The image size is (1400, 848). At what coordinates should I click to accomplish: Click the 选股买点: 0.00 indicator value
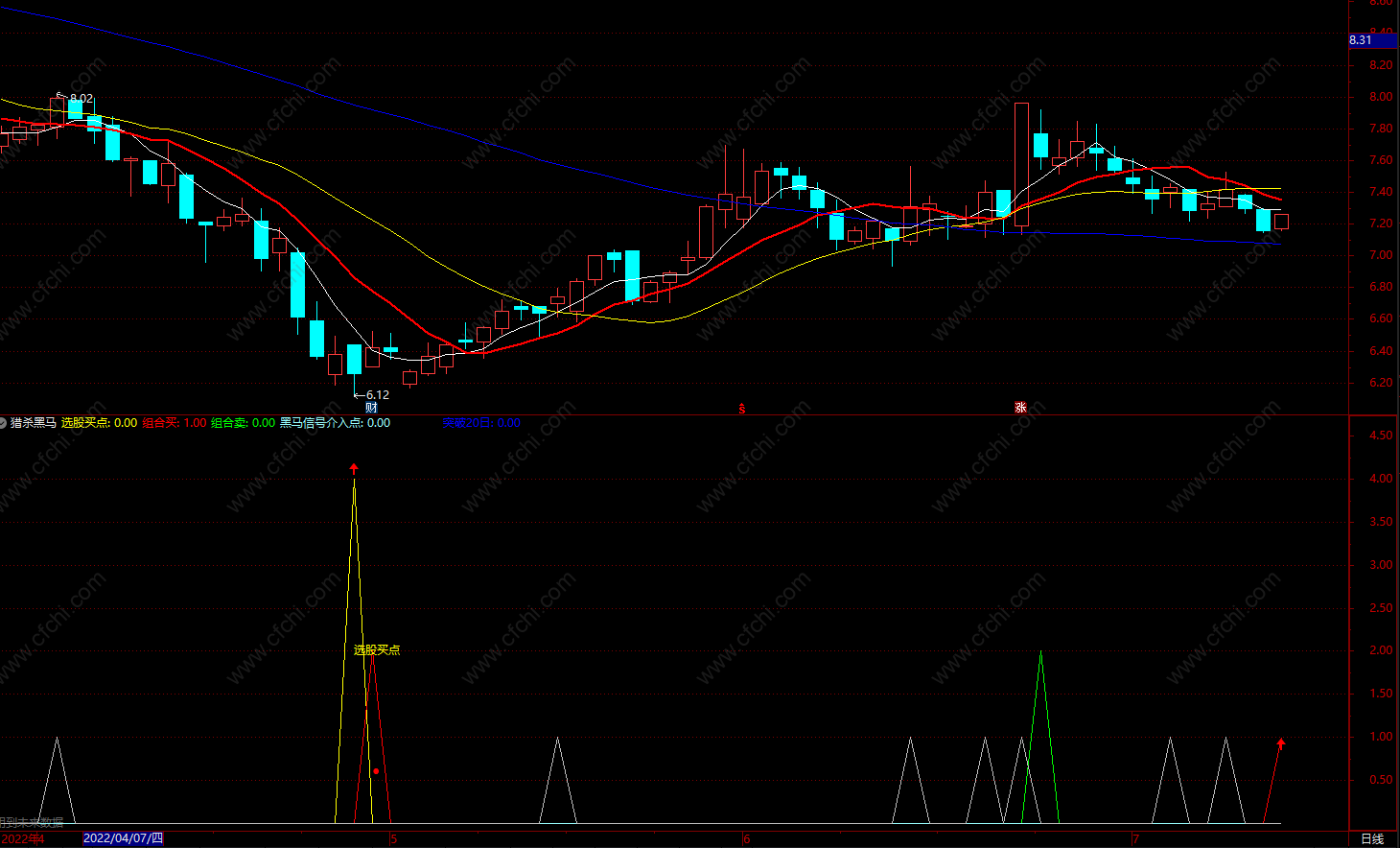coord(99,423)
